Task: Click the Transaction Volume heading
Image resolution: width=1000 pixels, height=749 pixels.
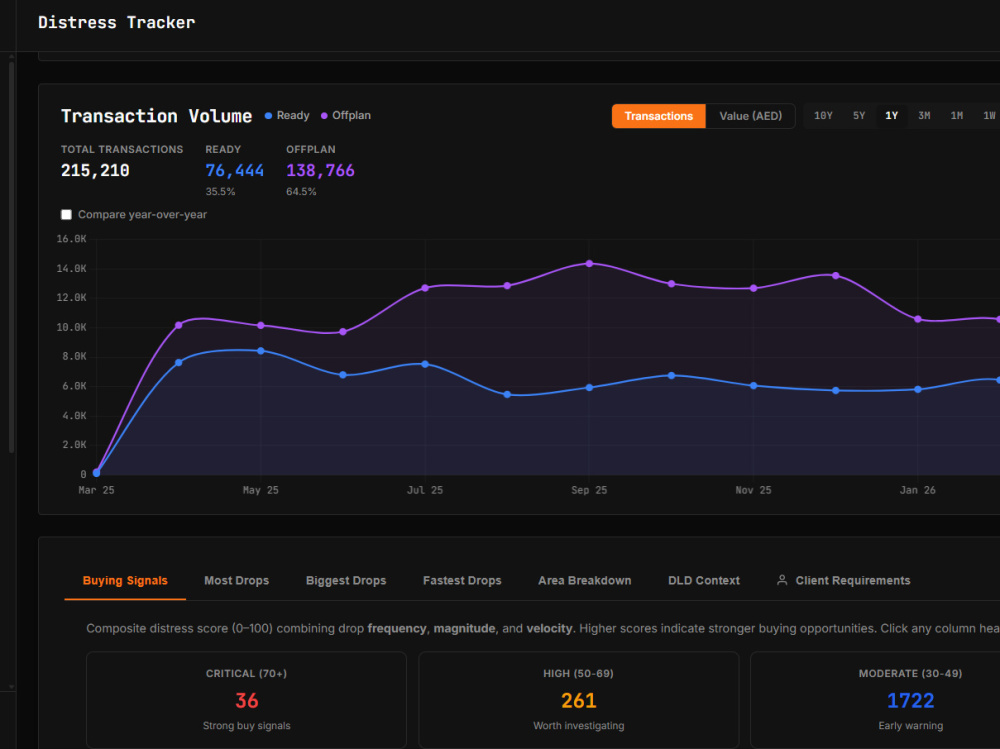Action: tap(156, 116)
